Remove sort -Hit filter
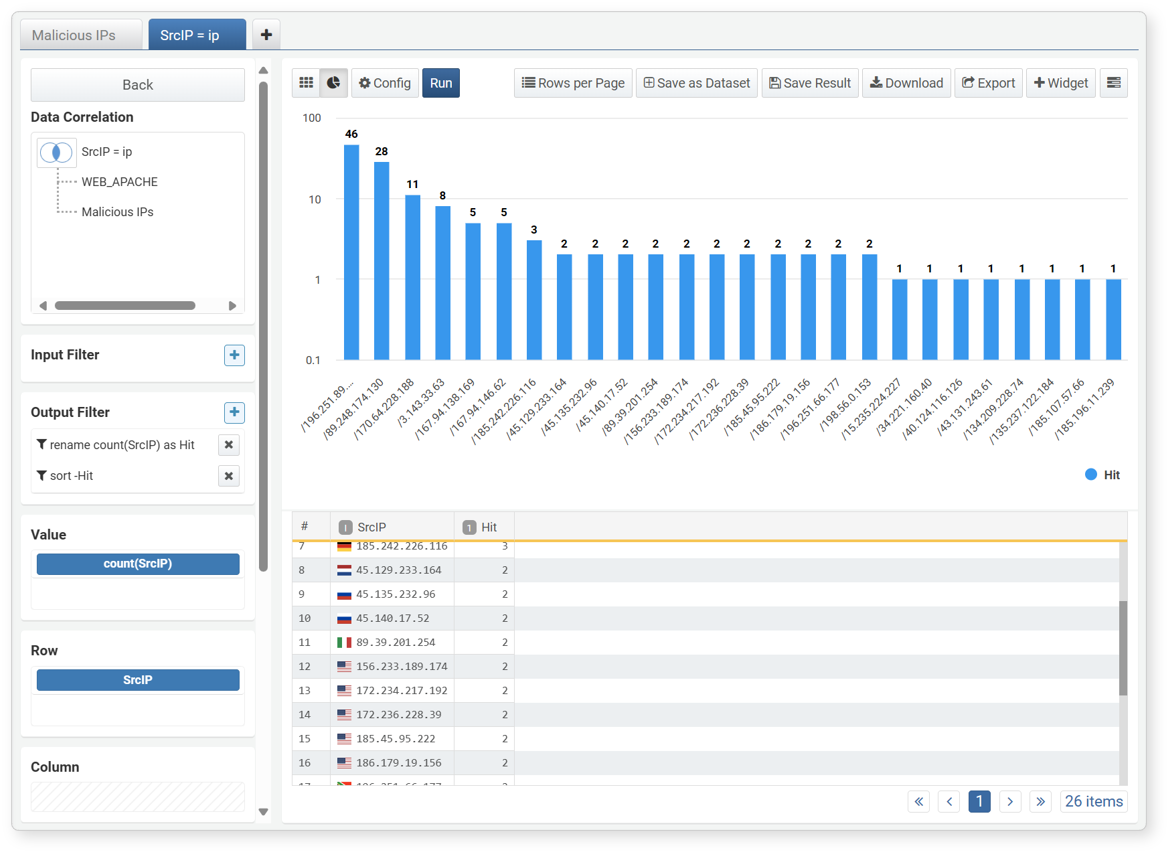1169x853 pixels. click(x=229, y=476)
